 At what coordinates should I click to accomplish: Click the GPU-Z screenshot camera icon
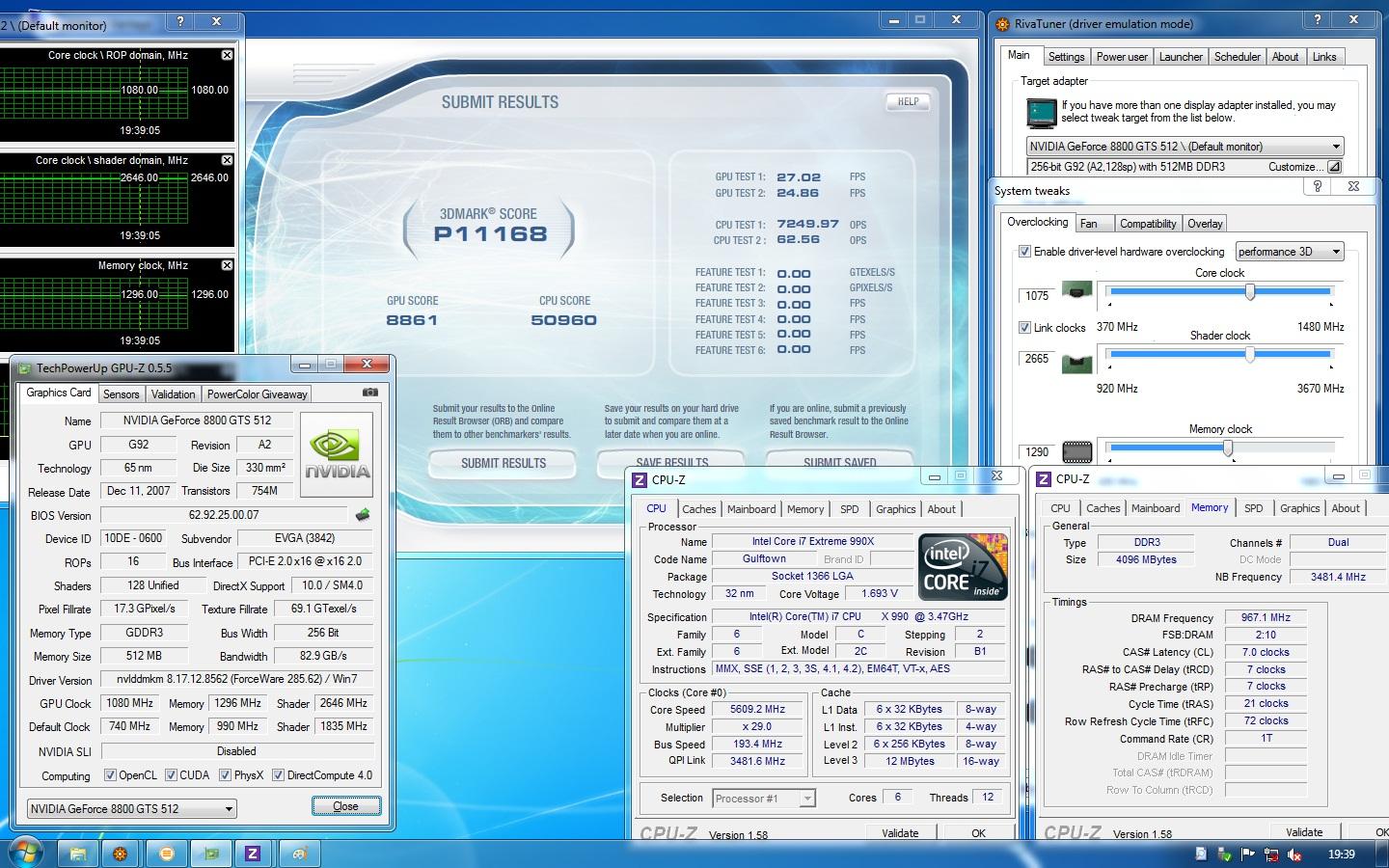pyautogui.click(x=370, y=393)
